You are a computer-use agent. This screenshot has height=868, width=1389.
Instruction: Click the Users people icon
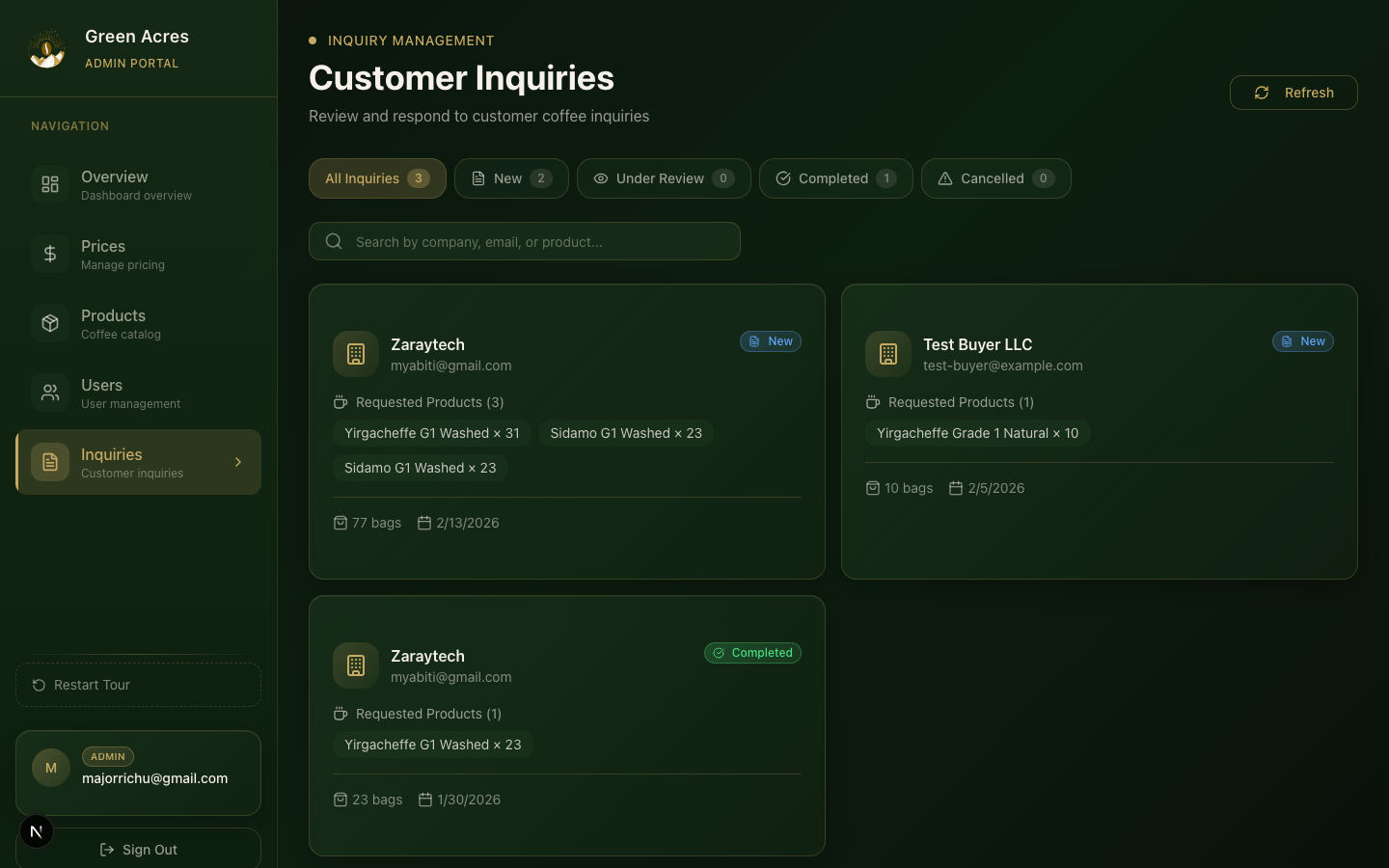pyautogui.click(x=50, y=393)
